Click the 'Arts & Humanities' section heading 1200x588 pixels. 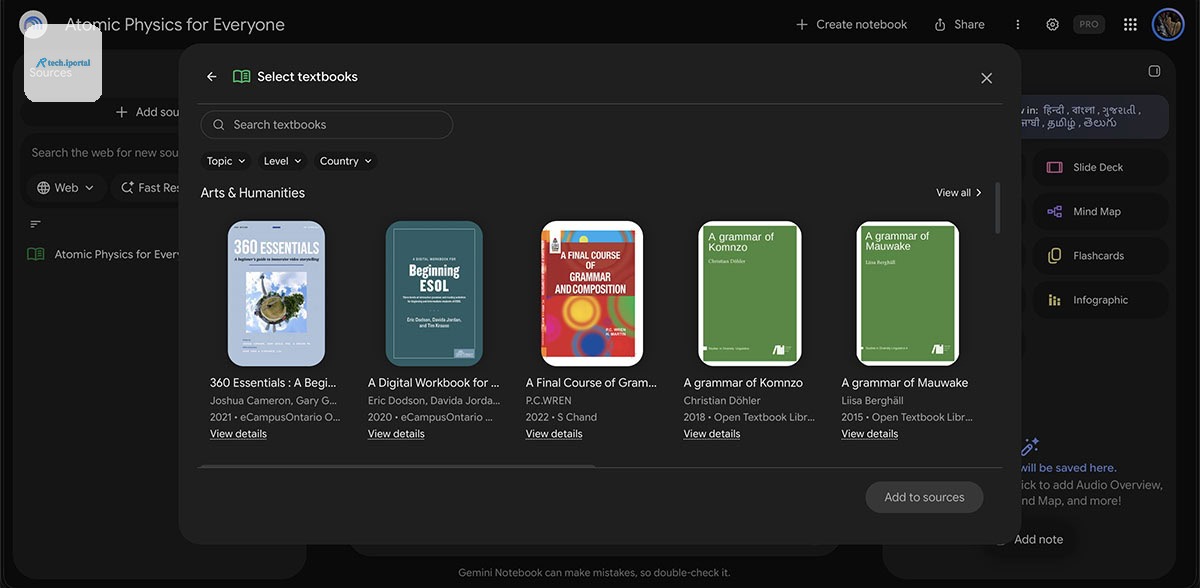(x=253, y=193)
